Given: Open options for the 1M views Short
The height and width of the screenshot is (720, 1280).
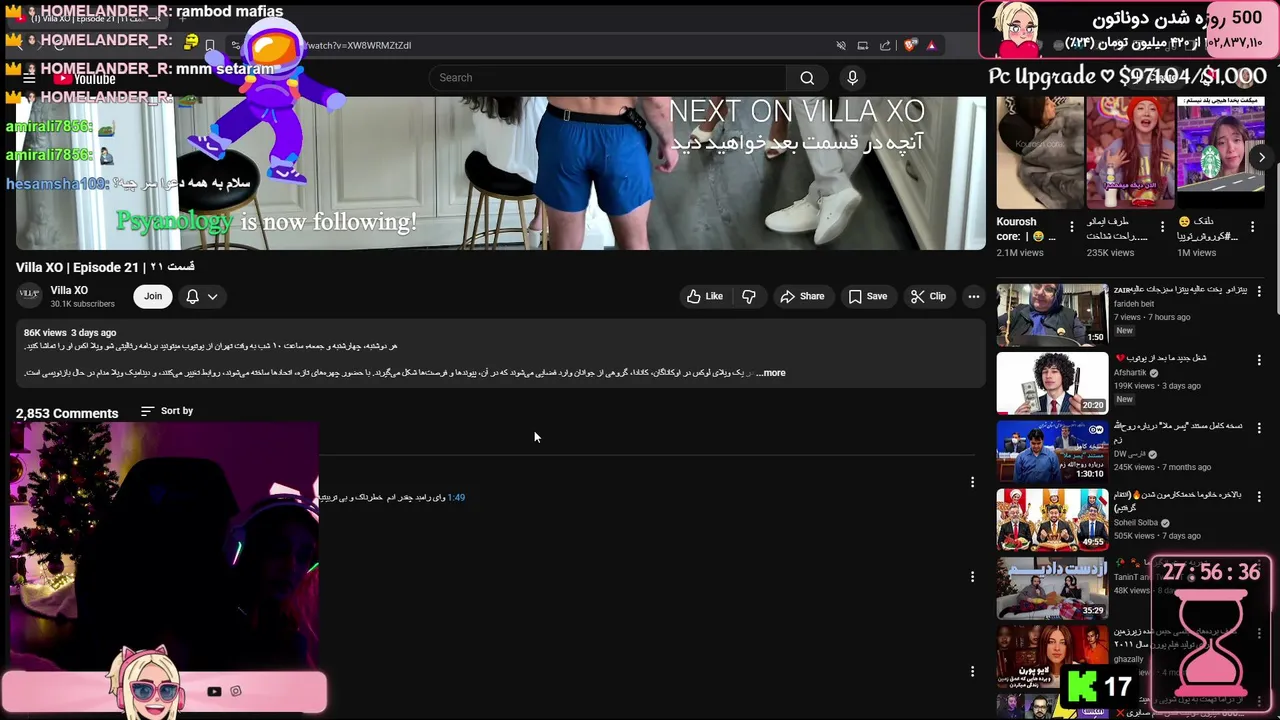Looking at the screenshot, I should [x=1252, y=227].
